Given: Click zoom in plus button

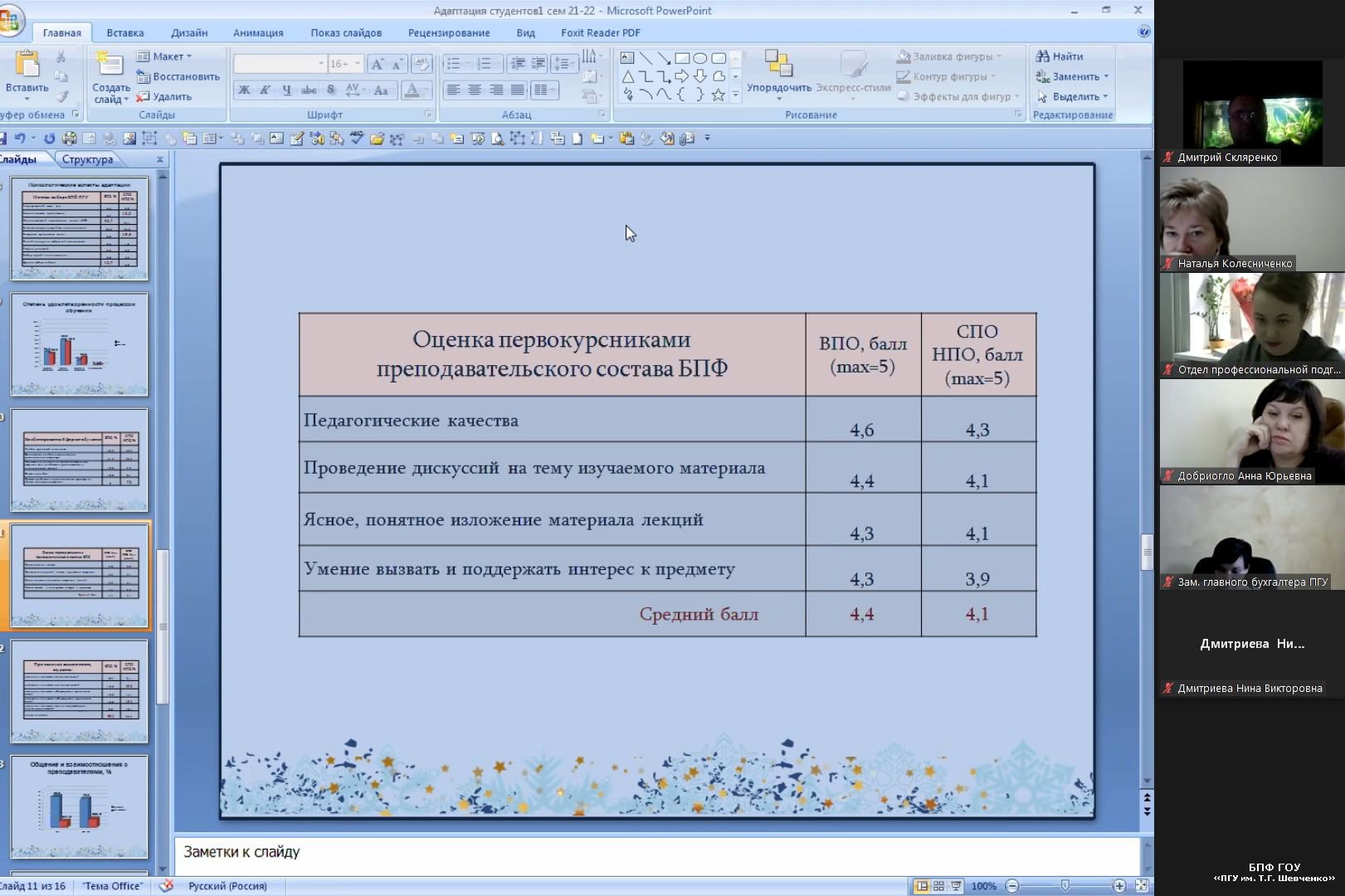Looking at the screenshot, I should click(1119, 886).
